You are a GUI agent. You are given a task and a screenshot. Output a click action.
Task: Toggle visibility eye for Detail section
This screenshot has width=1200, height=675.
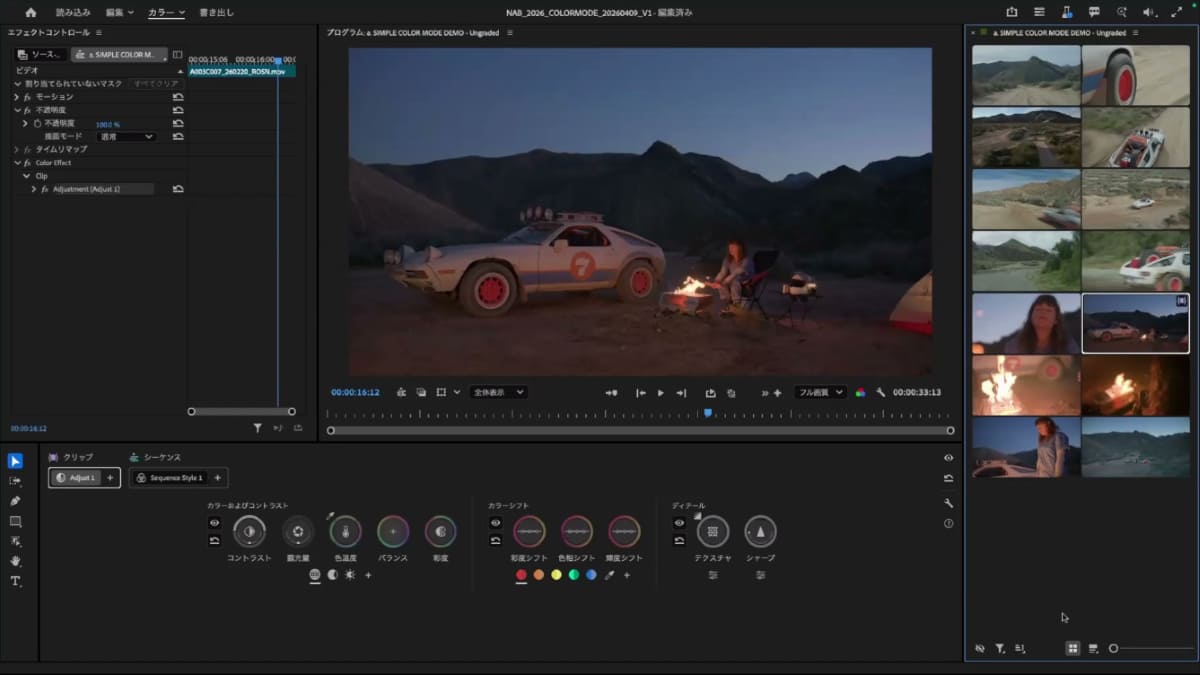tap(679, 522)
